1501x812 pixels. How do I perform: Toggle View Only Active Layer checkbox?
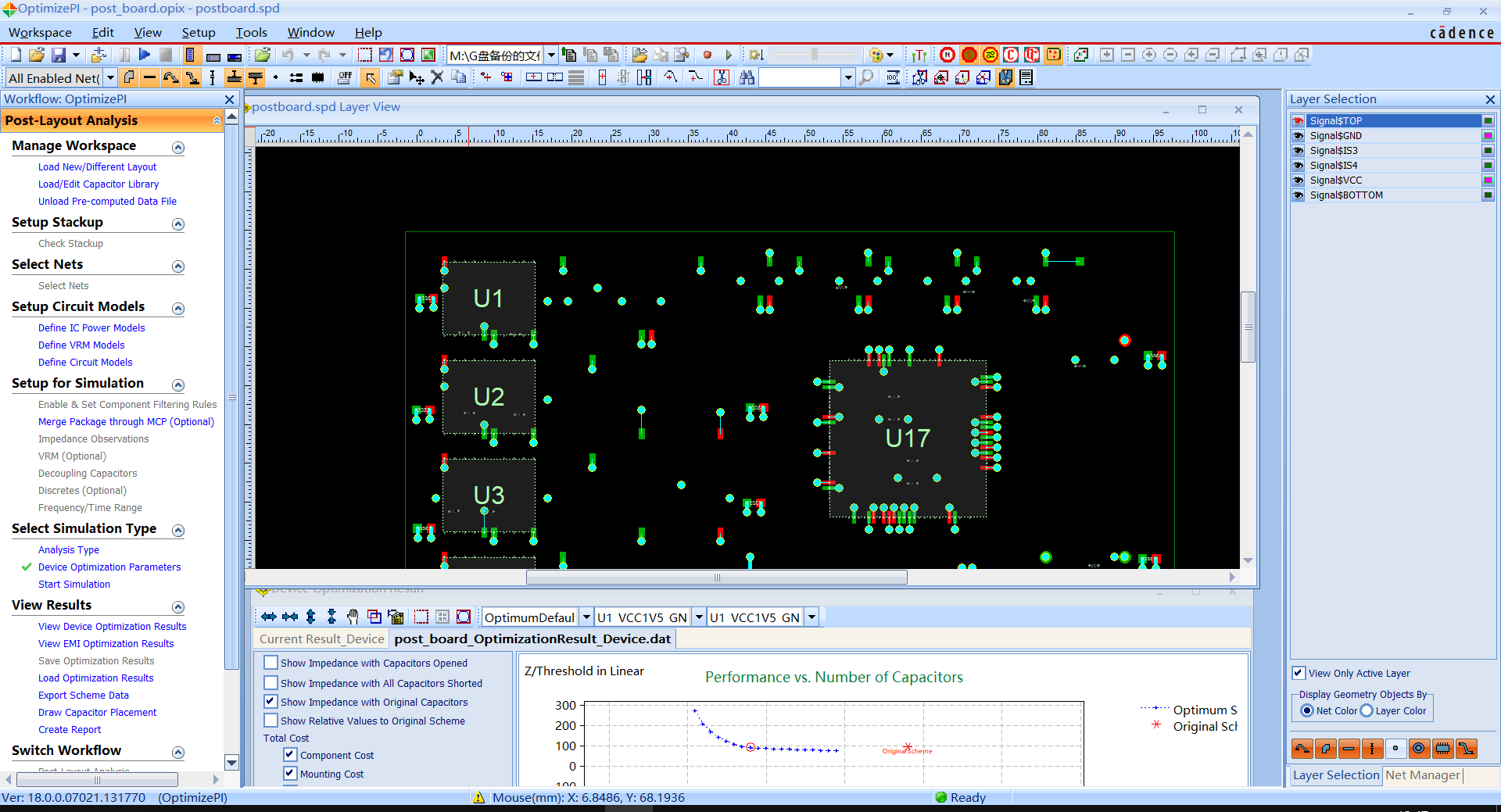tap(1299, 673)
